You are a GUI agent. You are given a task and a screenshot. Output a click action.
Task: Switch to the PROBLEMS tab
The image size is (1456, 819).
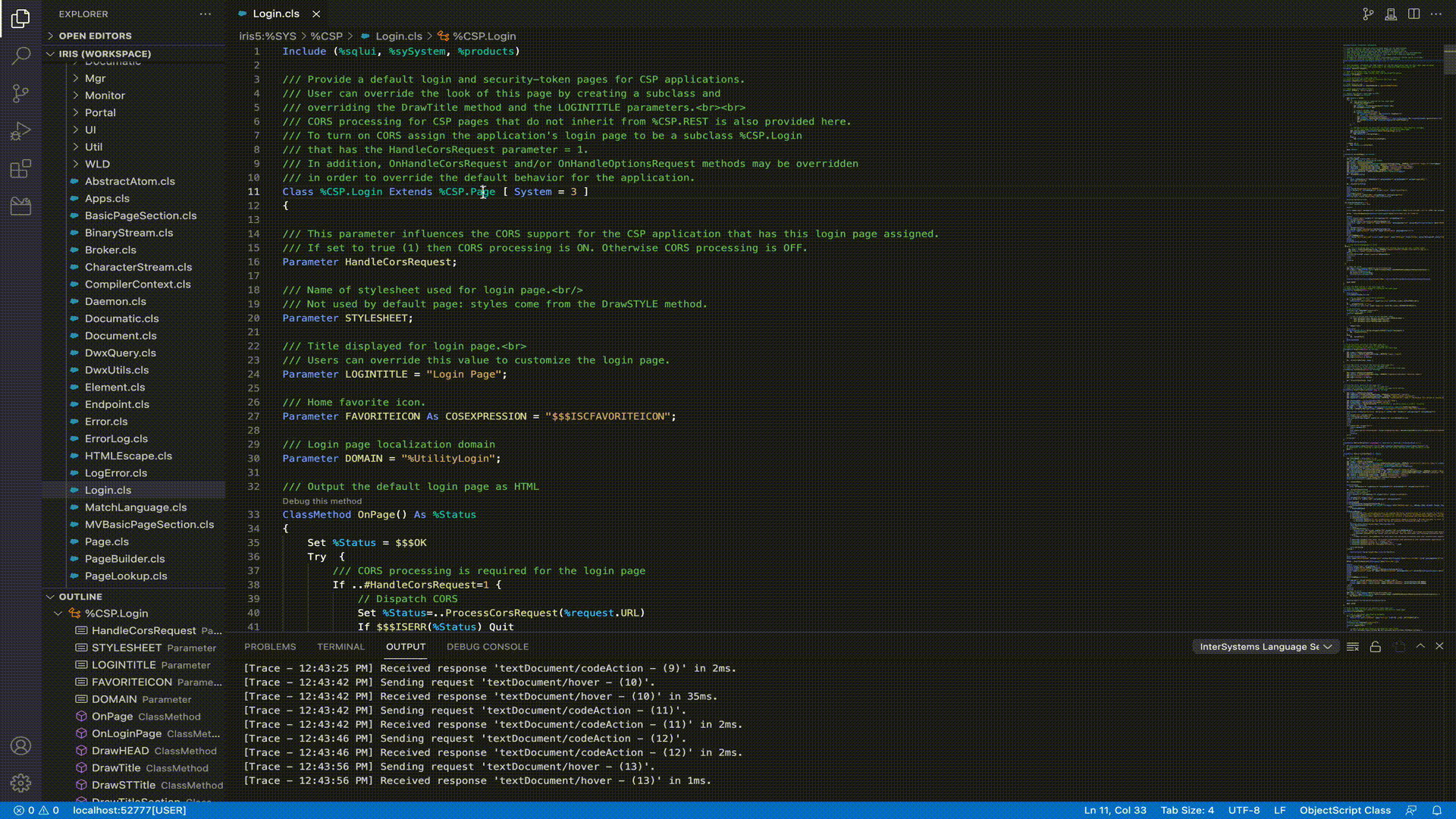pyautogui.click(x=270, y=647)
